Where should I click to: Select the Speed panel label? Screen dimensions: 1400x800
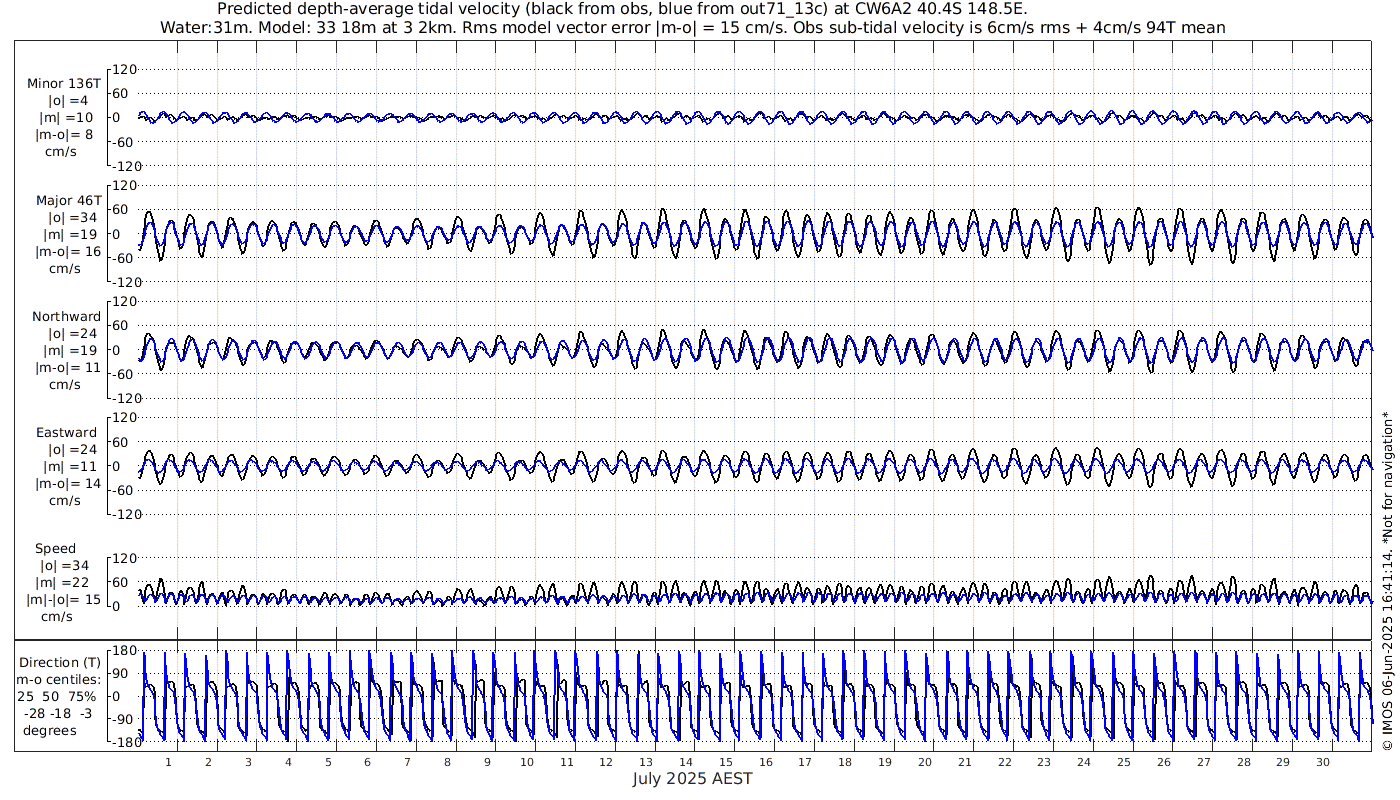tap(55, 549)
